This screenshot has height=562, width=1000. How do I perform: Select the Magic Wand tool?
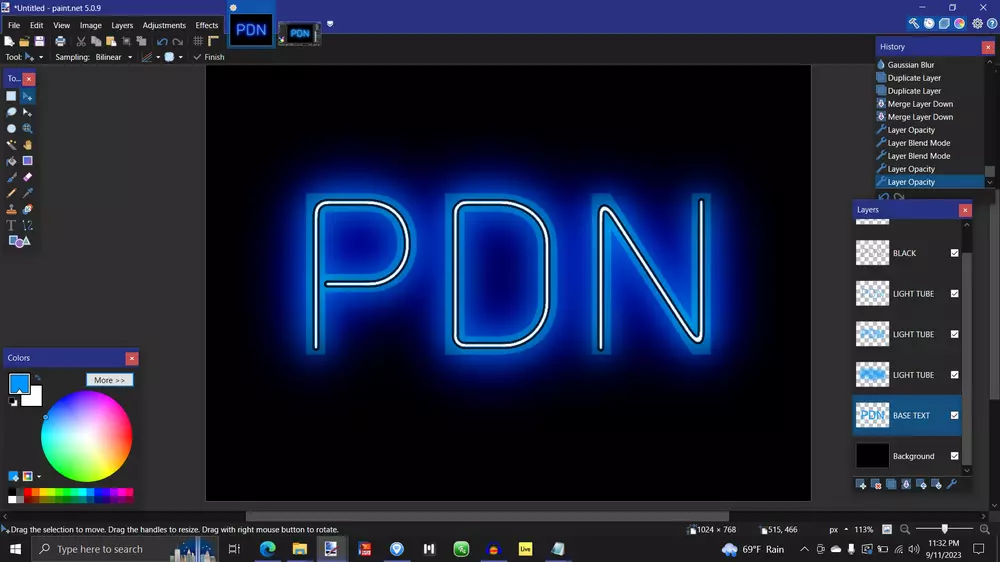tap(11, 145)
